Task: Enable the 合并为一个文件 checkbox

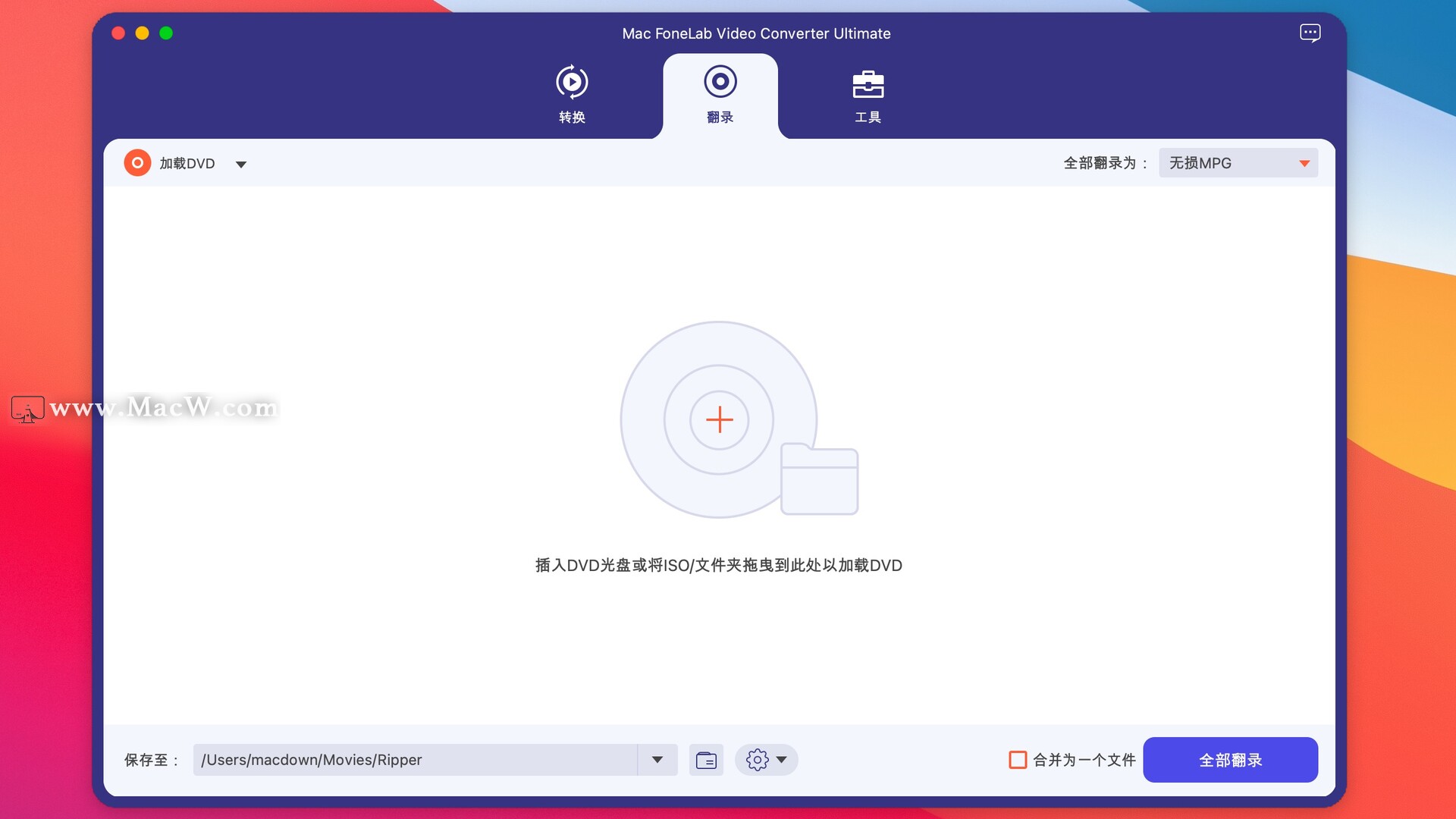Action: (x=1018, y=760)
